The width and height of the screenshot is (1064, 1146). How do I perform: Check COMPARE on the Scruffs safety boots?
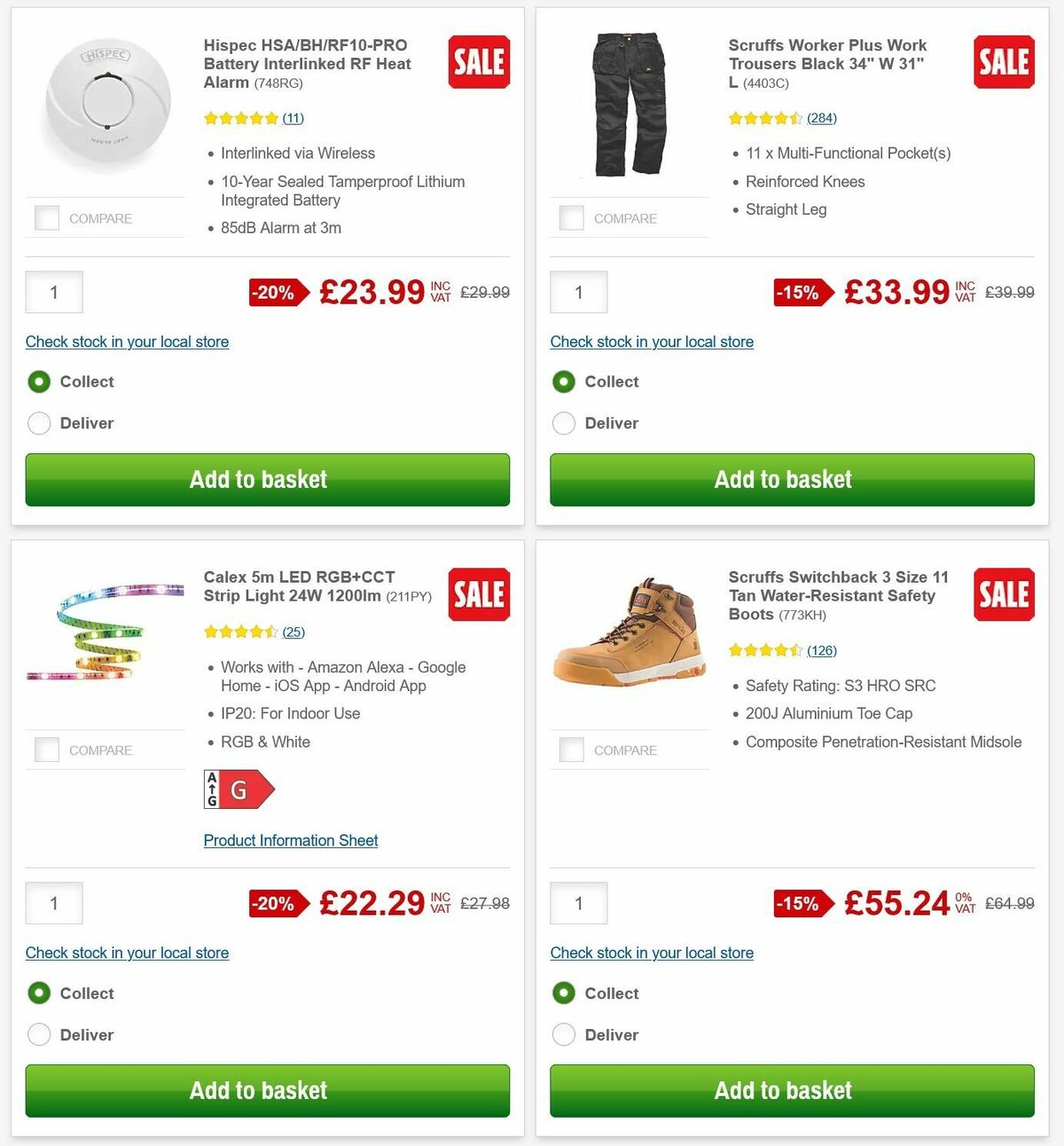coord(571,750)
